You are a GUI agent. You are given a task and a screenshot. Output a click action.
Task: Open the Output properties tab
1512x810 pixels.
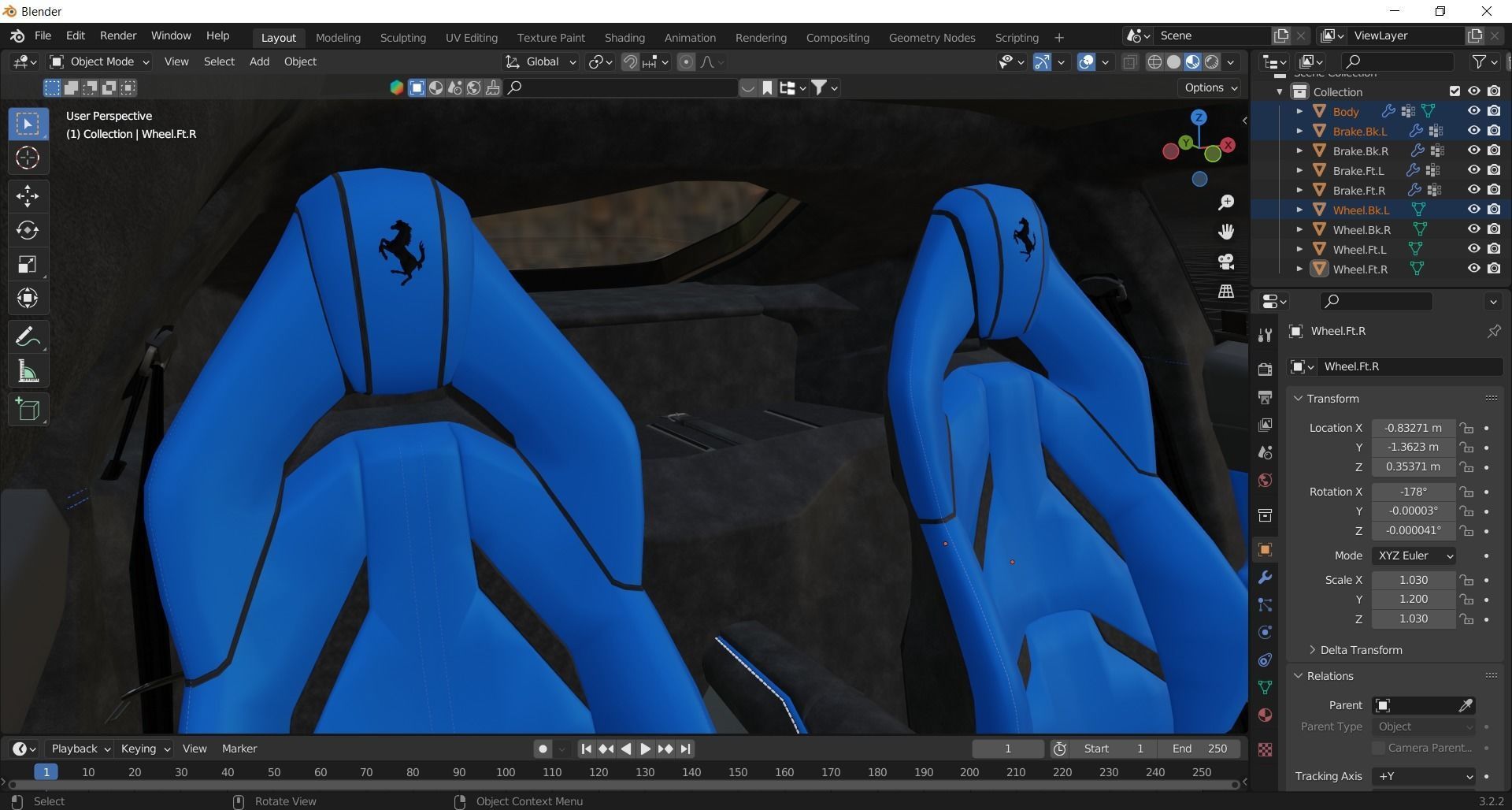1265,397
